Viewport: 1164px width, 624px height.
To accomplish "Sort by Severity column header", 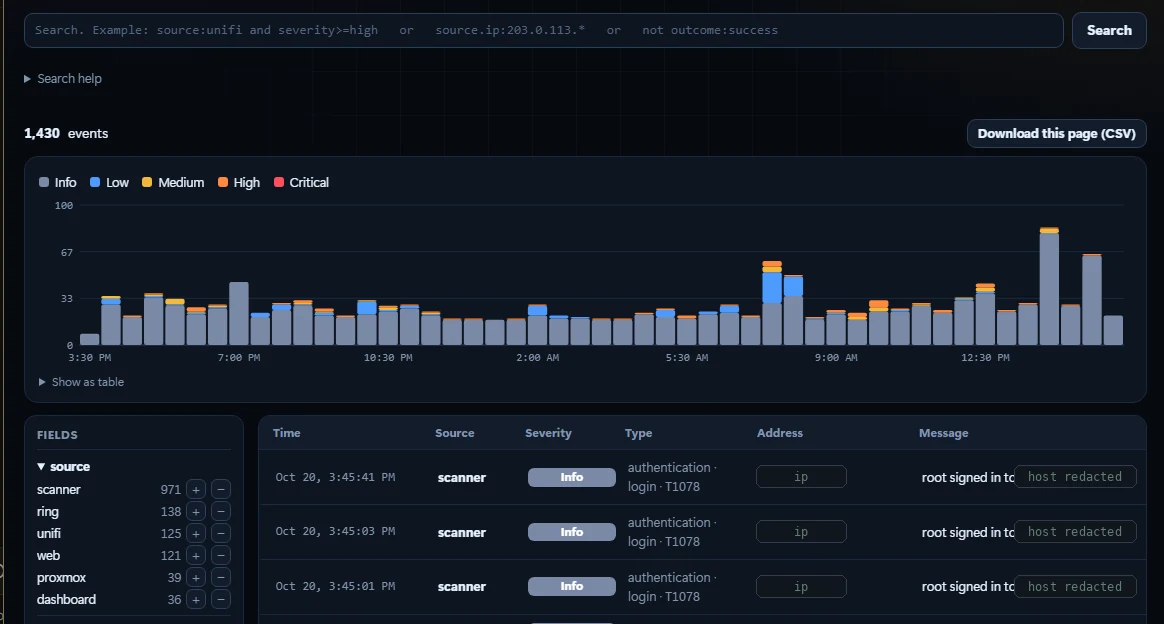I will (x=548, y=433).
